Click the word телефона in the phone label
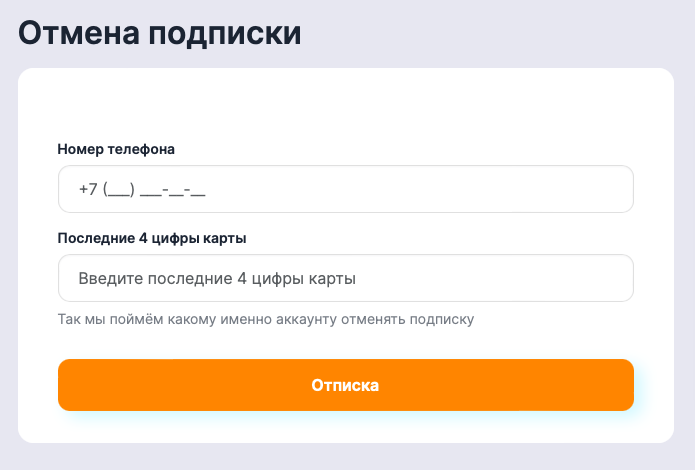The width and height of the screenshot is (695, 470). 142,149
